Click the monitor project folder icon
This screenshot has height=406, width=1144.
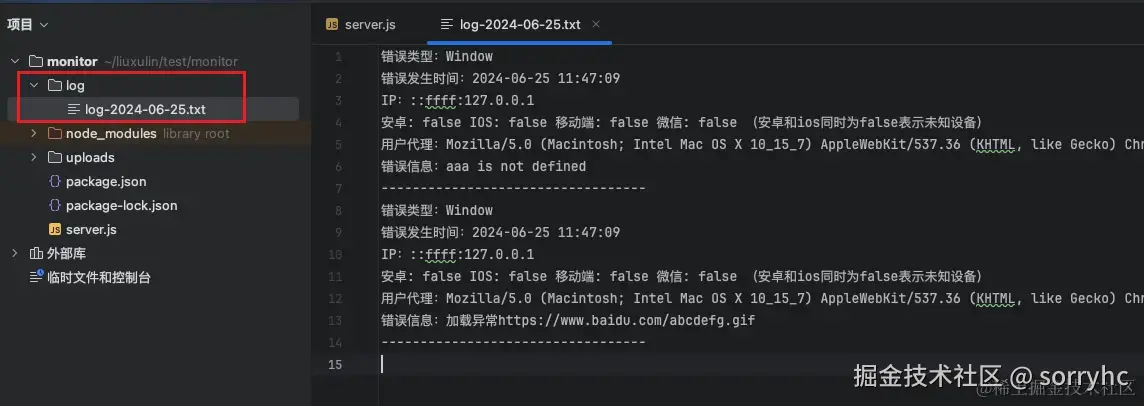tap(37, 62)
